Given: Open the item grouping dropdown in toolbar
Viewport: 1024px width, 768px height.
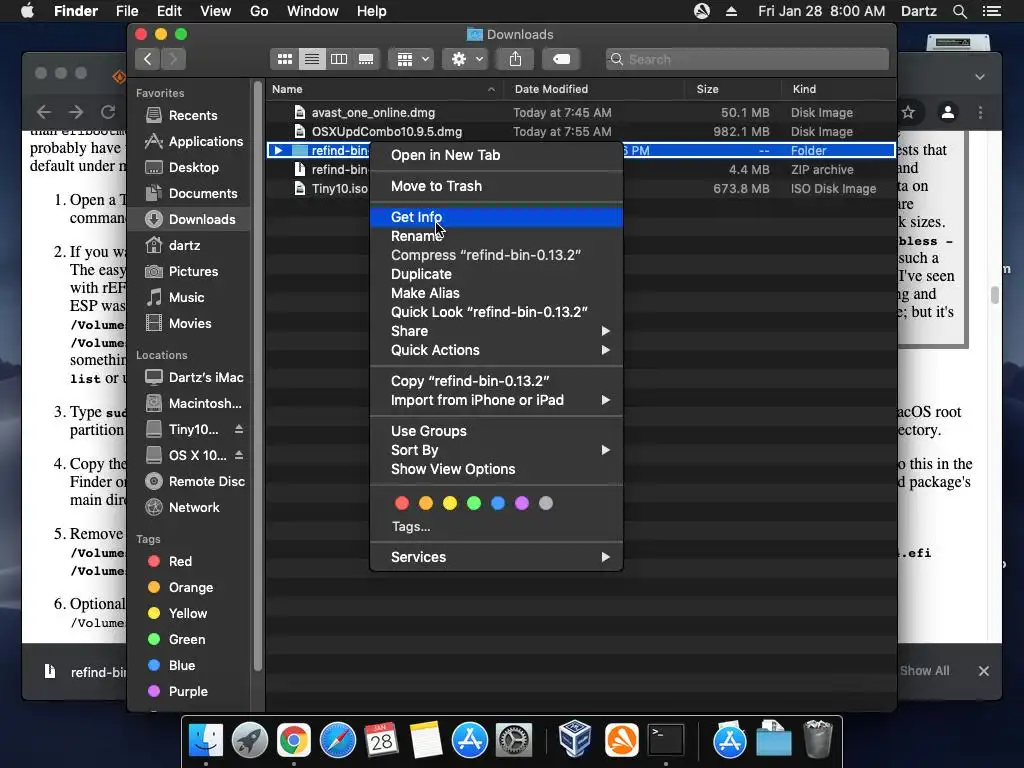Looking at the screenshot, I should tap(411, 59).
